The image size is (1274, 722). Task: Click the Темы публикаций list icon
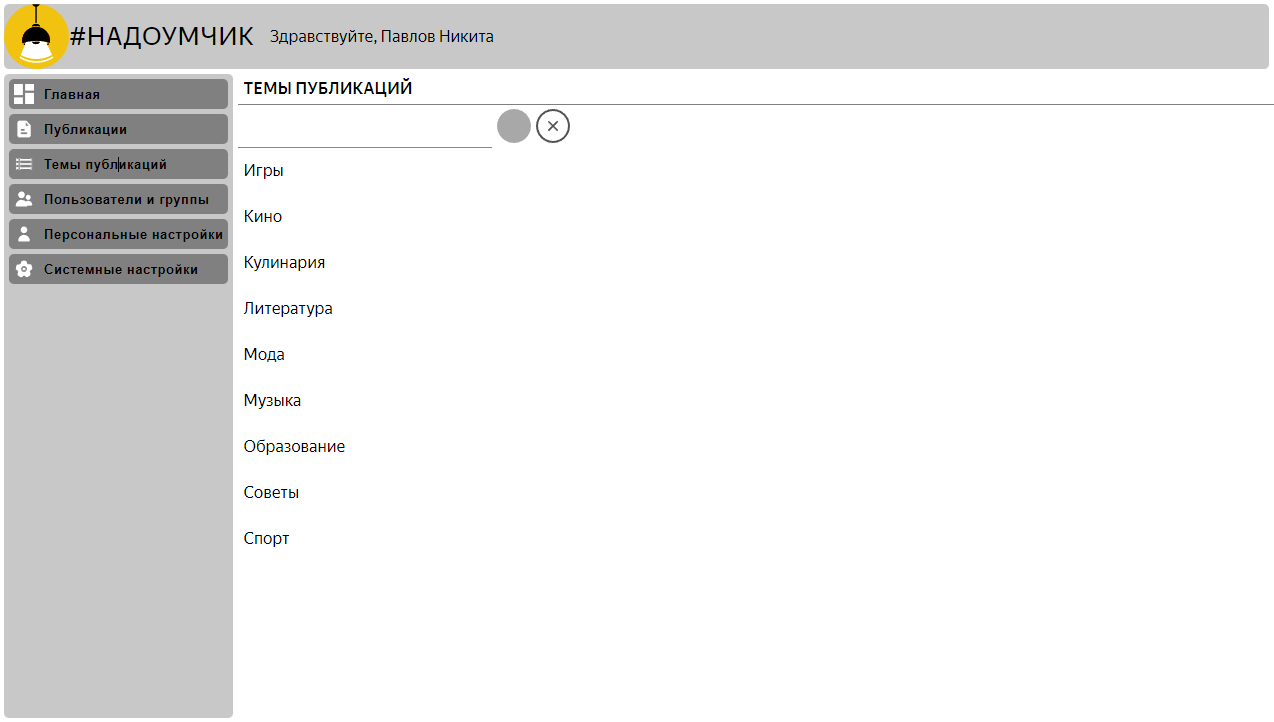[24, 164]
